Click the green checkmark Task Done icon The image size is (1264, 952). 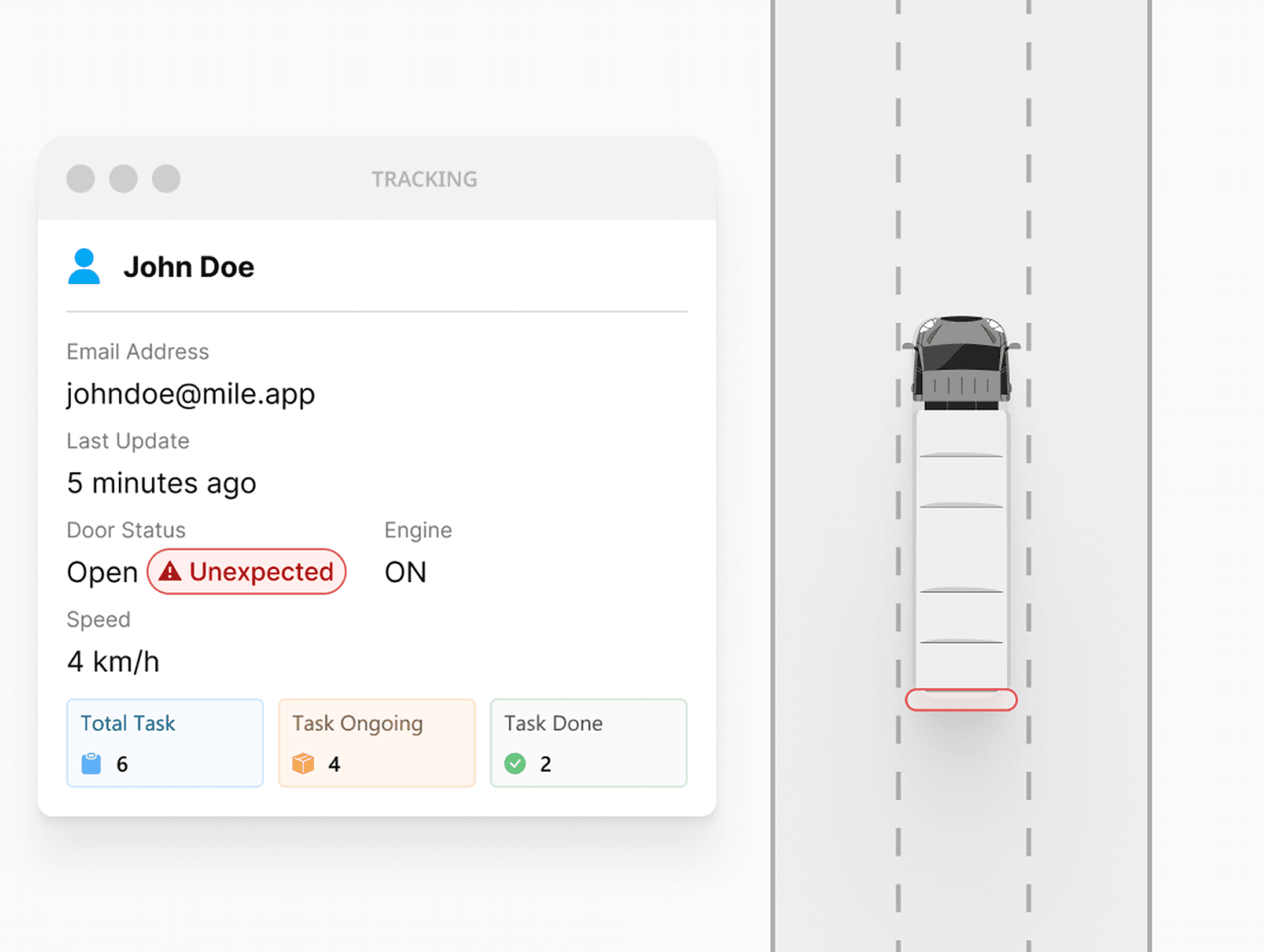point(515,764)
